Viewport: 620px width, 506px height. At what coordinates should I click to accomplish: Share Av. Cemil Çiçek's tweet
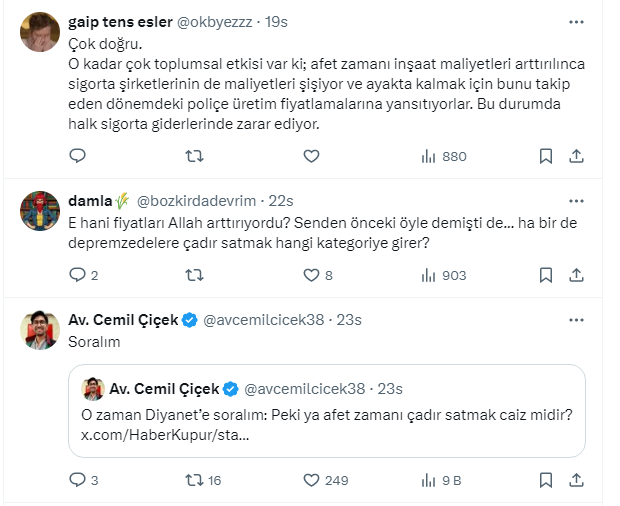(576, 480)
